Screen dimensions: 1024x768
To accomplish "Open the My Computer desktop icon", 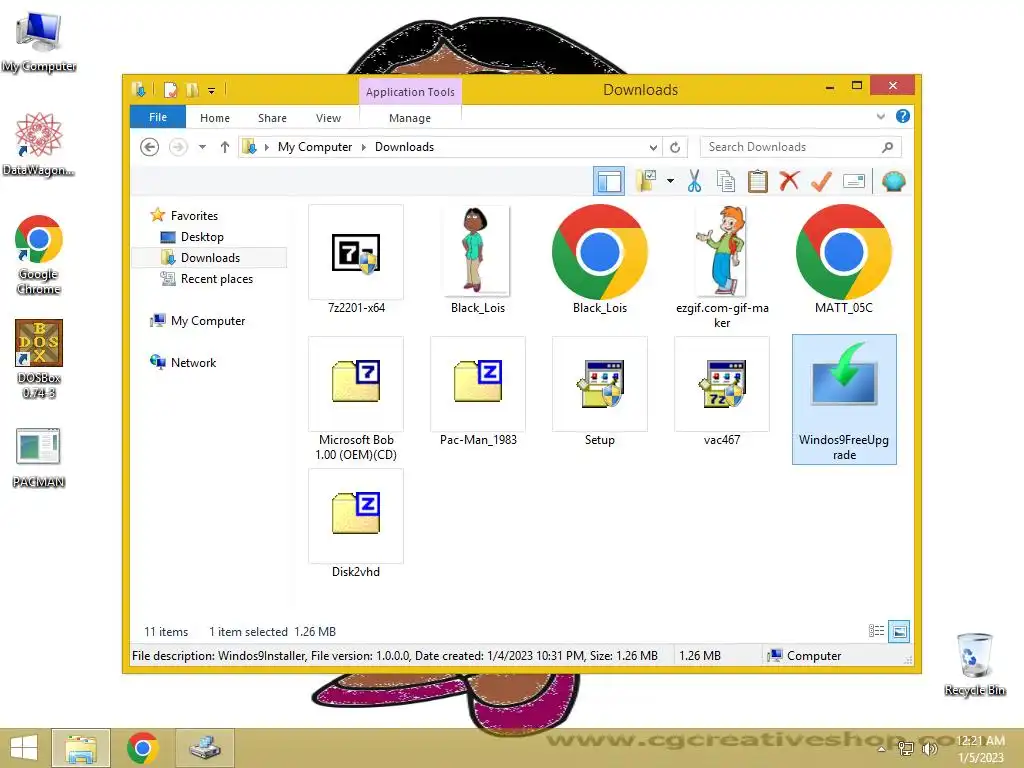I will point(39,42).
